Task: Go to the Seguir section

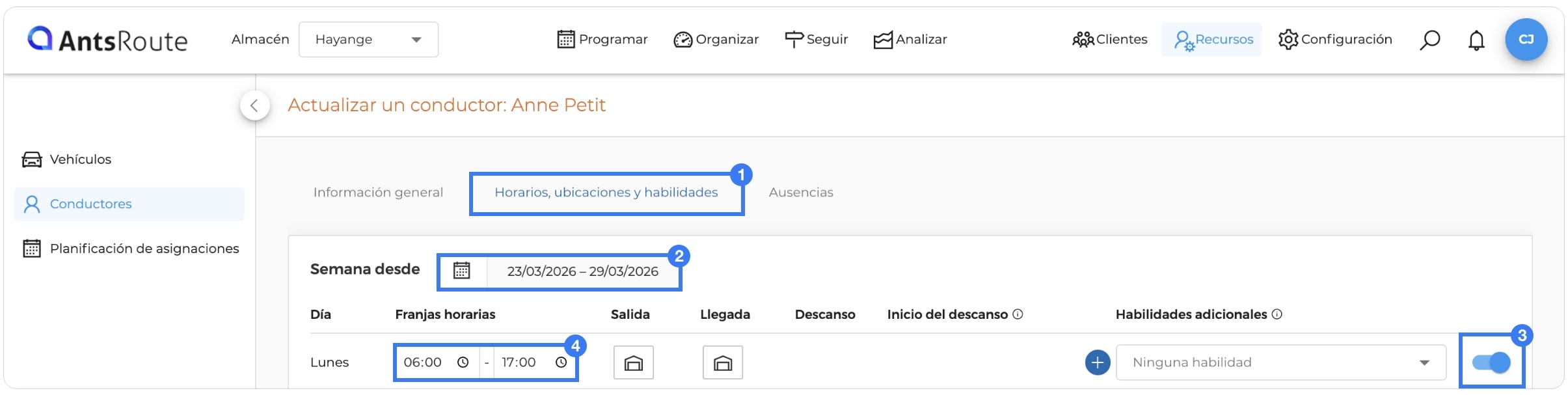Action: click(817, 40)
